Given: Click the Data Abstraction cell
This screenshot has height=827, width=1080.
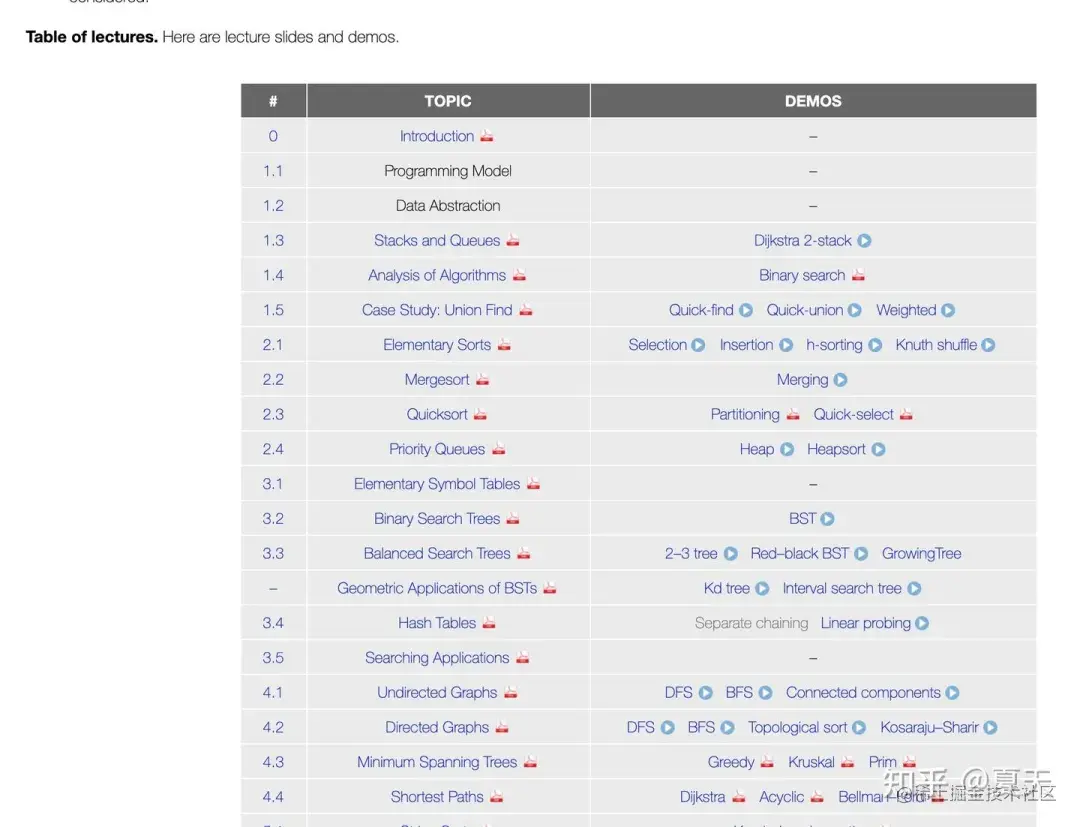Looking at the screenshot, I should click(x=448, y=205).
